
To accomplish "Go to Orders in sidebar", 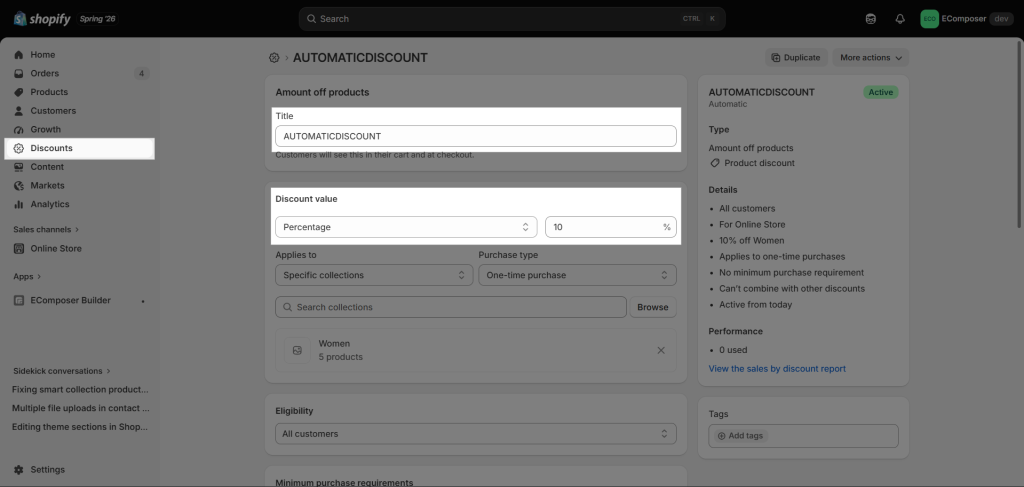I will click(44, 73).
